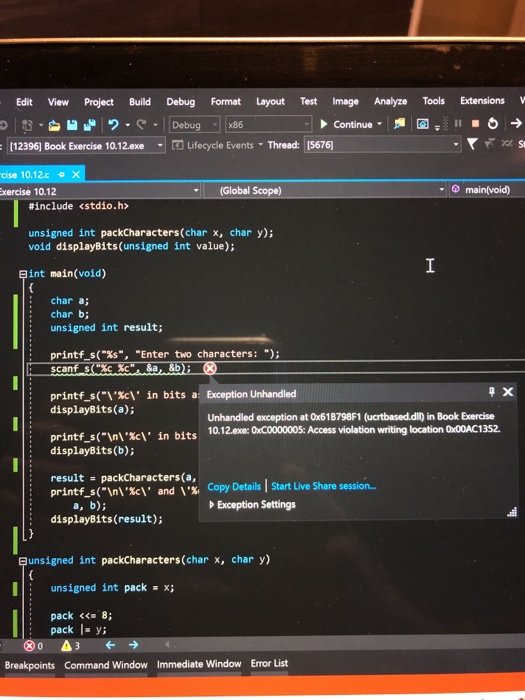Stop debugging with the red square icon
Screen dimensions: 525x700
[x=475, y=123]
